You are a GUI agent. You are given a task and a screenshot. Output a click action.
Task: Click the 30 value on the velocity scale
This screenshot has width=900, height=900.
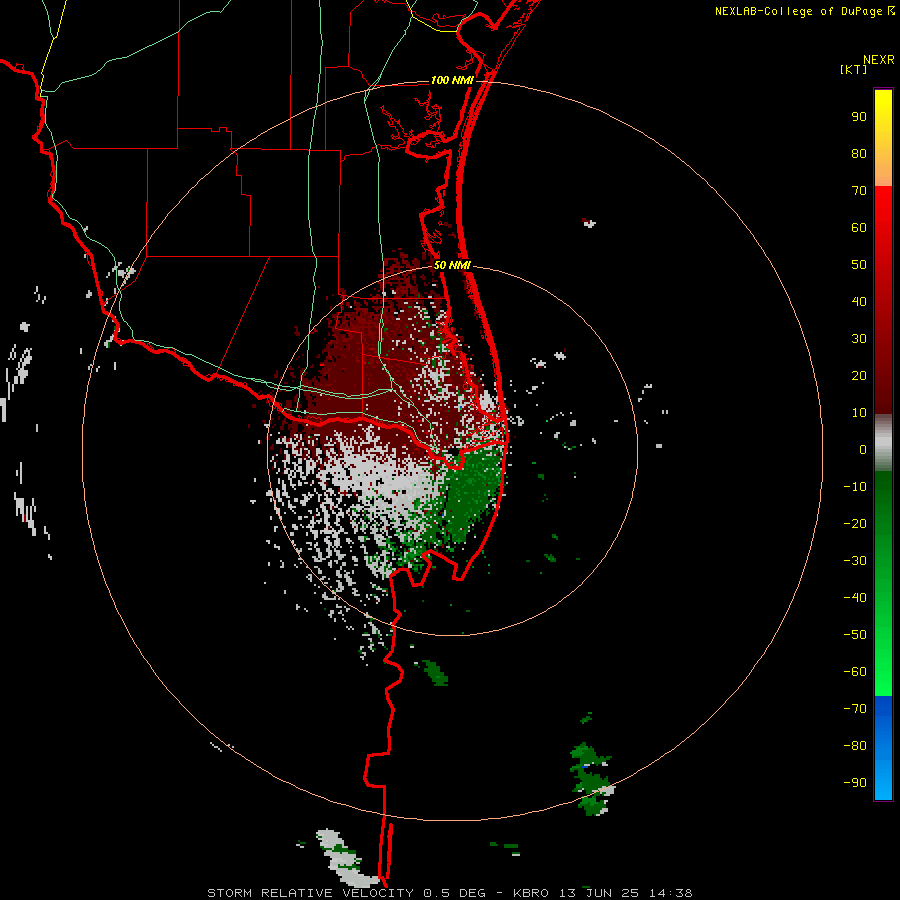(859, 339)
